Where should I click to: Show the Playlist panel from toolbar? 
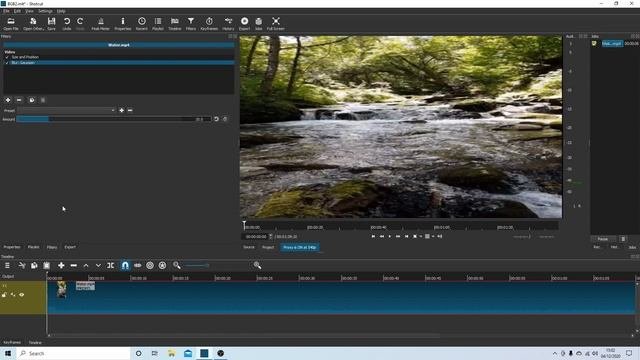pos(158,24)
